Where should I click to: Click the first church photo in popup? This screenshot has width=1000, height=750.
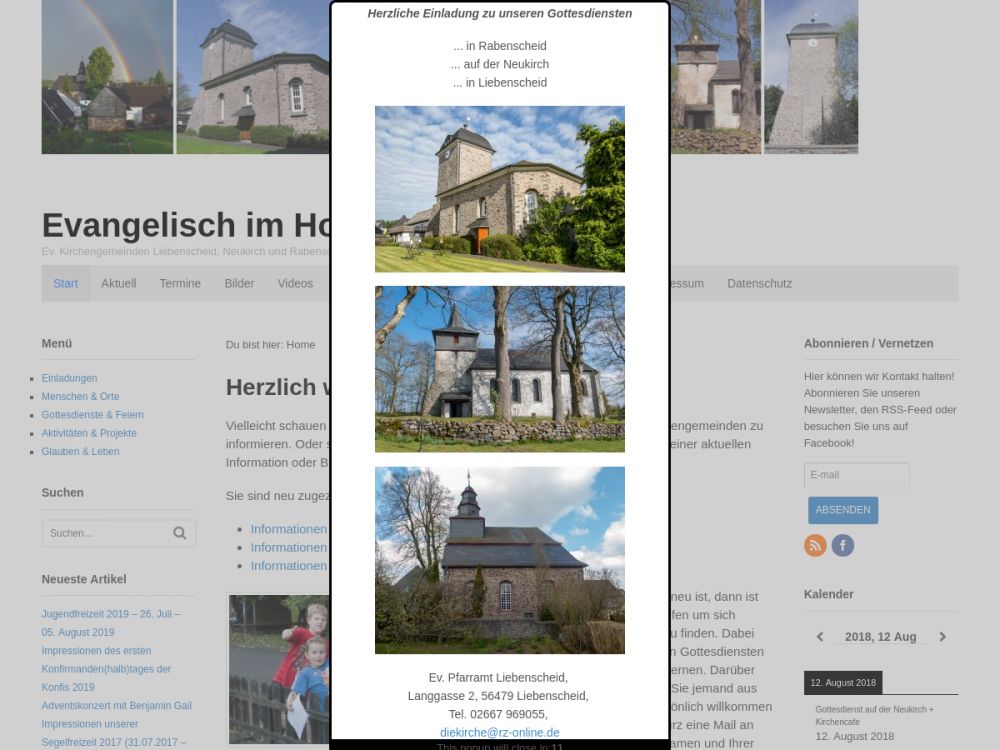coord(499,189)
